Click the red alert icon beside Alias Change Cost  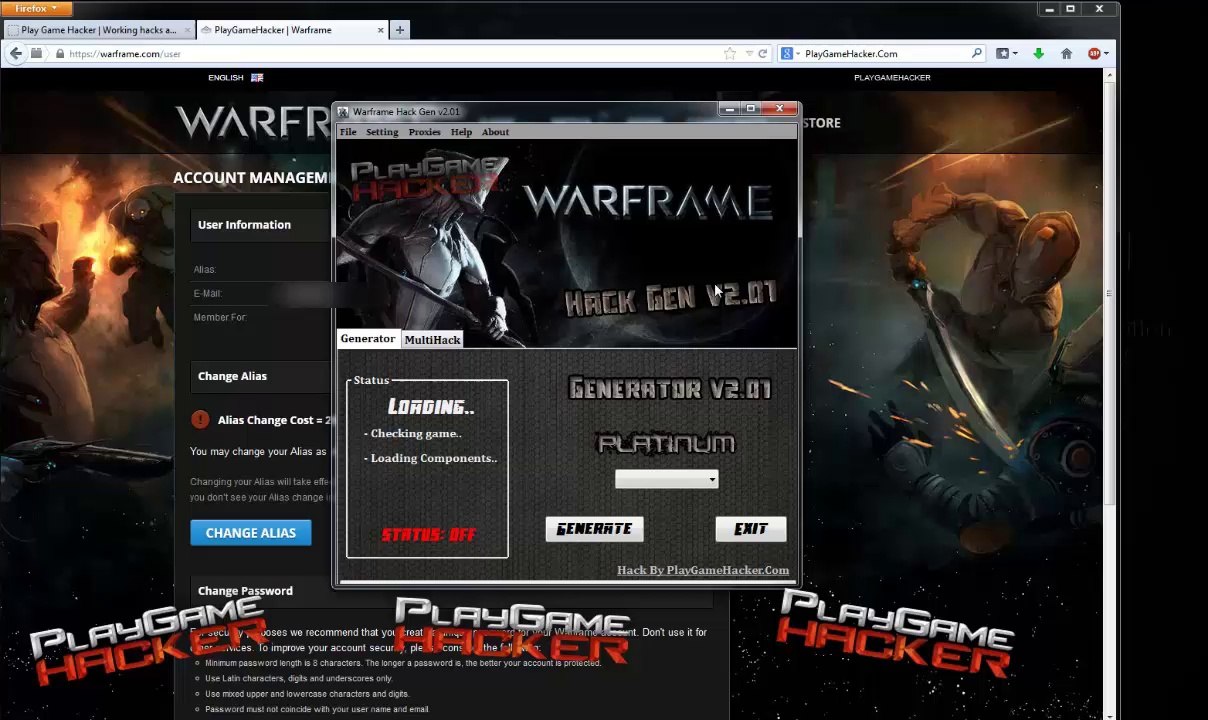tap(200, 420)
